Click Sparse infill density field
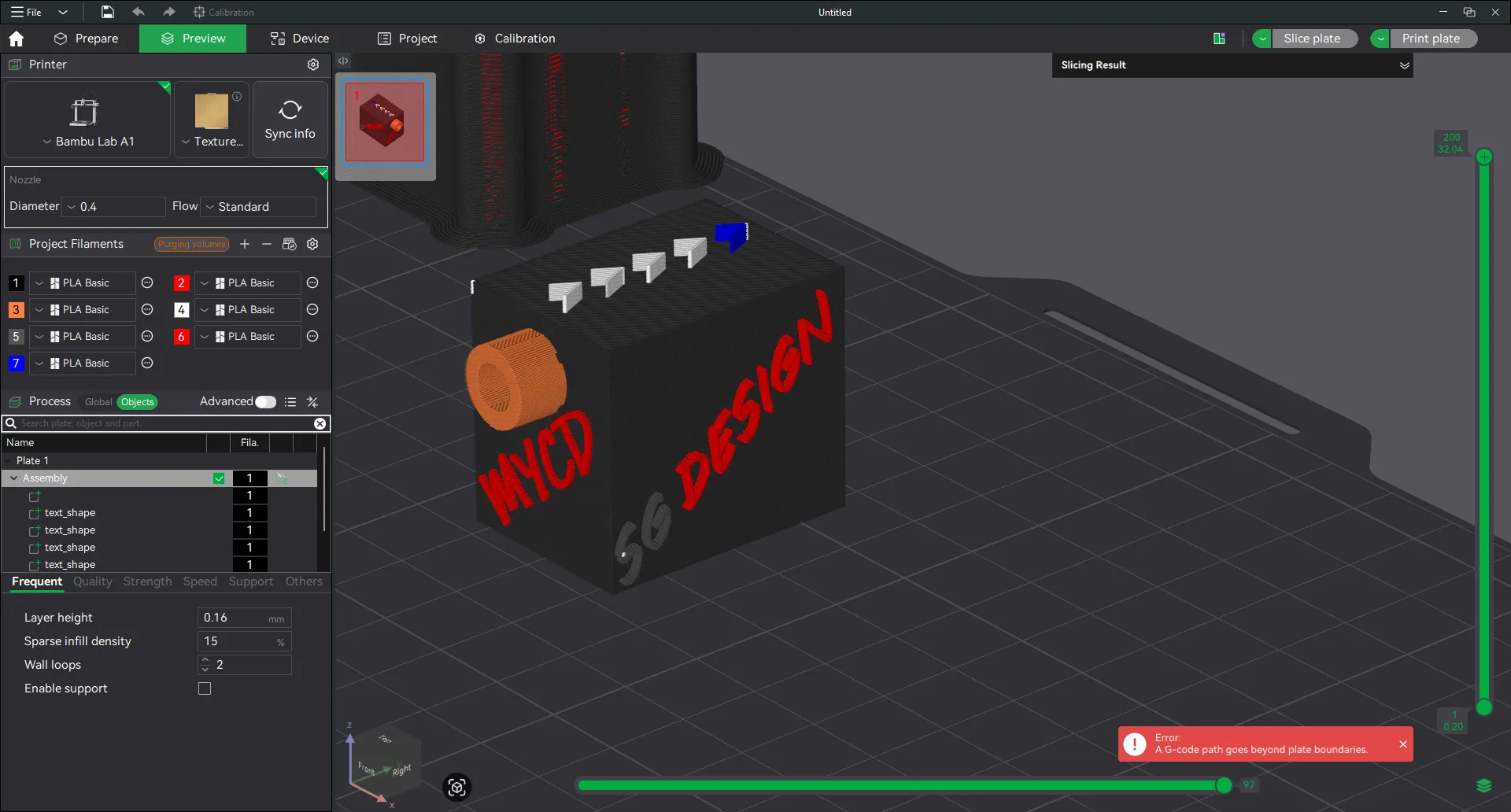The height and width of the screenshot is (812, 1511). pos(244,641)
